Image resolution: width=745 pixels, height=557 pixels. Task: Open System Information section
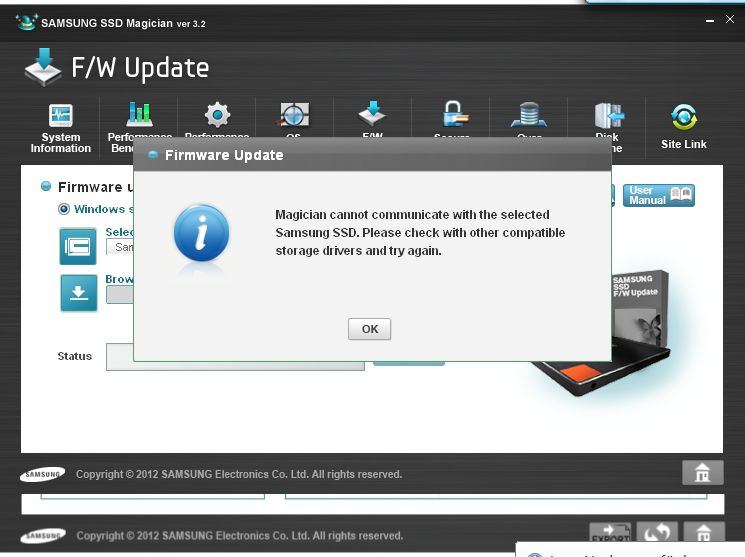point(60,128)
